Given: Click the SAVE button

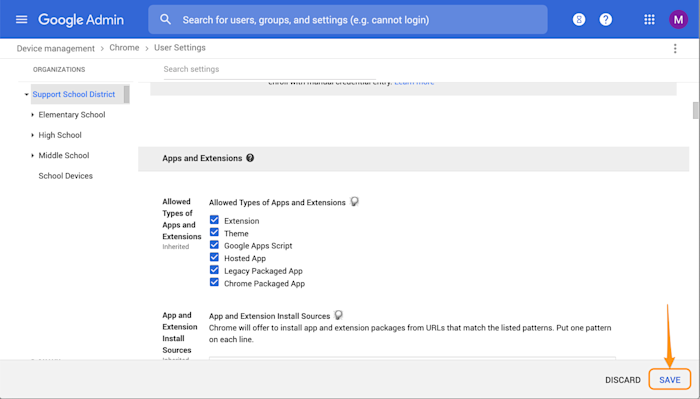Looking at the screenshot, I should click(x=670, y=380).
